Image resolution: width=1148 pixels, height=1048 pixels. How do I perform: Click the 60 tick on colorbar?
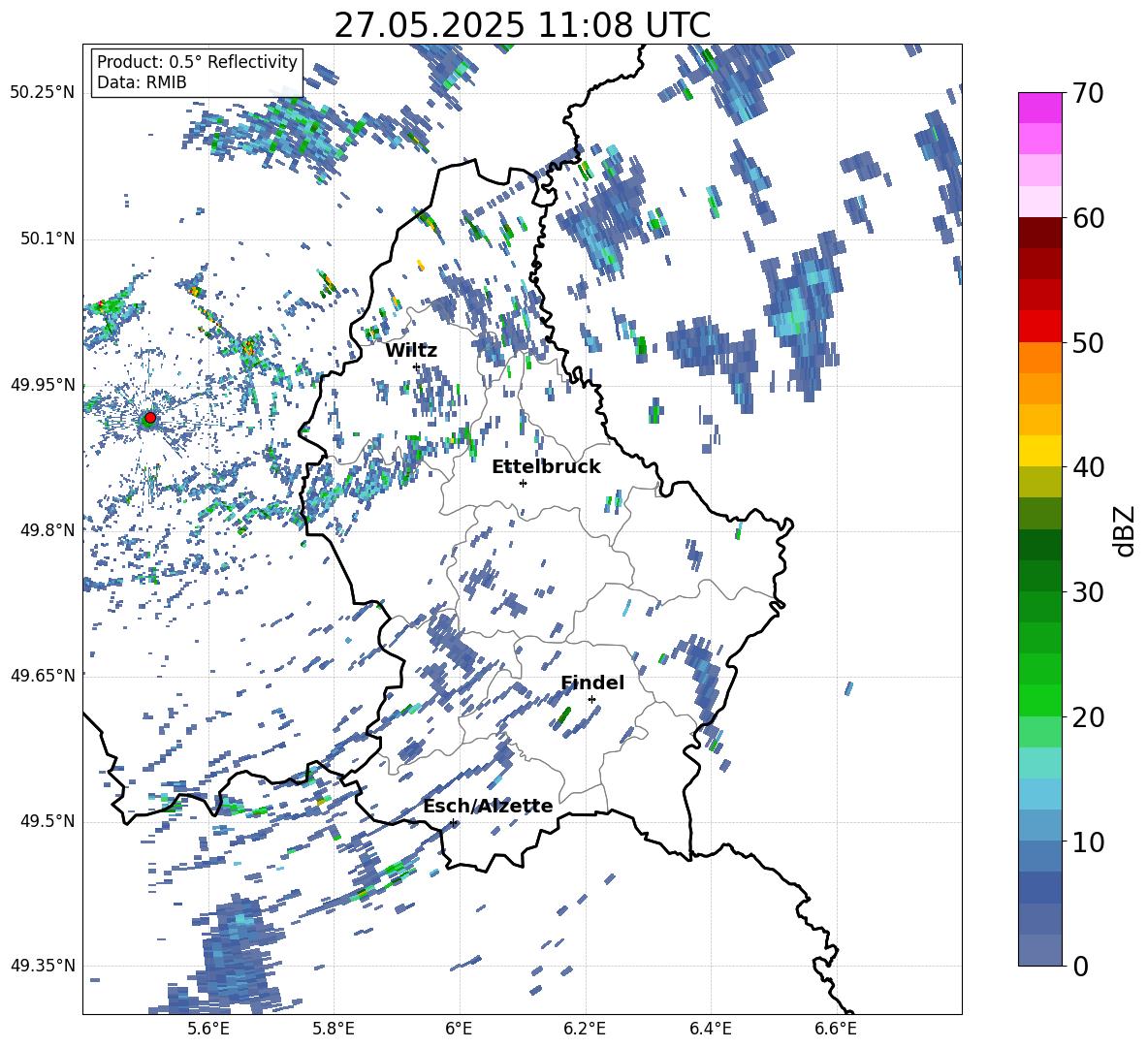coord(1087,218)
